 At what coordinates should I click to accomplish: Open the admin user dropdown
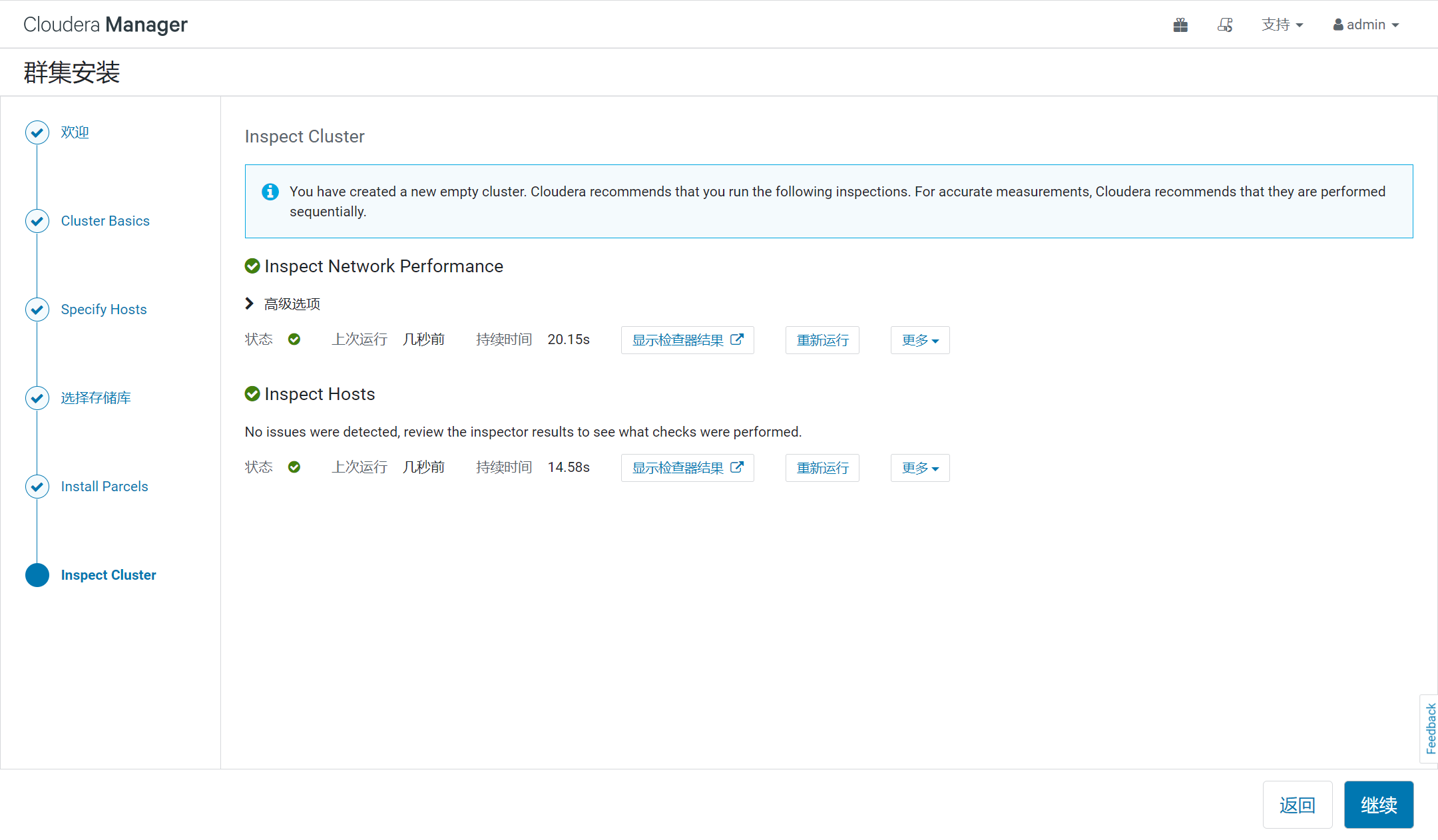1365,25
